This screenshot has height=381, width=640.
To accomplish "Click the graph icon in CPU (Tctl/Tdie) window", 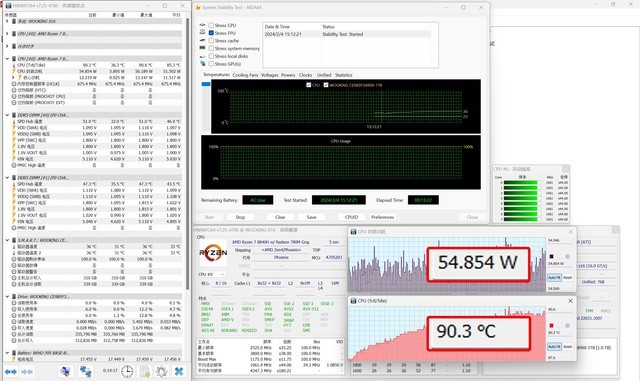I will tap(353, 301).
